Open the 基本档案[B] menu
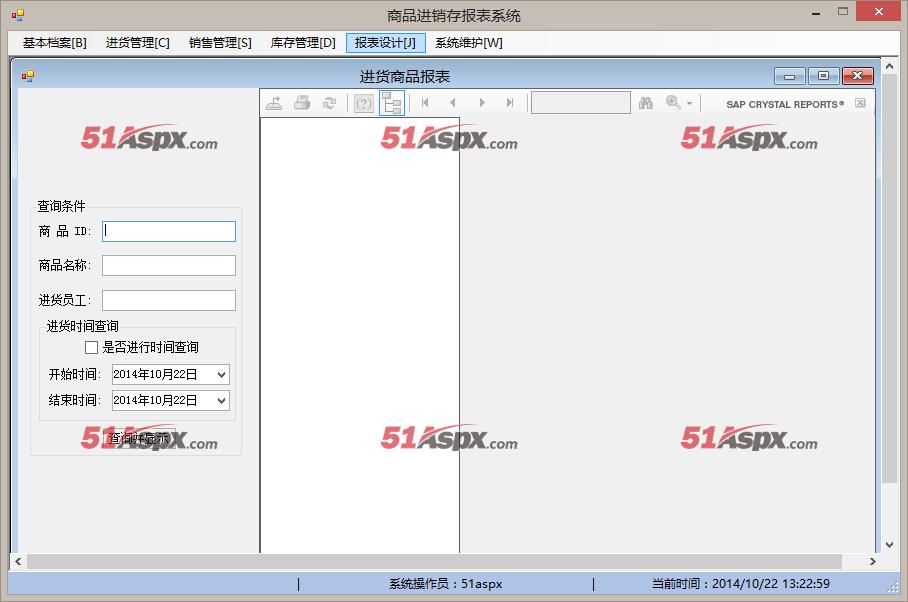This screenshot has width=908, height=602. click(x=54, y=43)
